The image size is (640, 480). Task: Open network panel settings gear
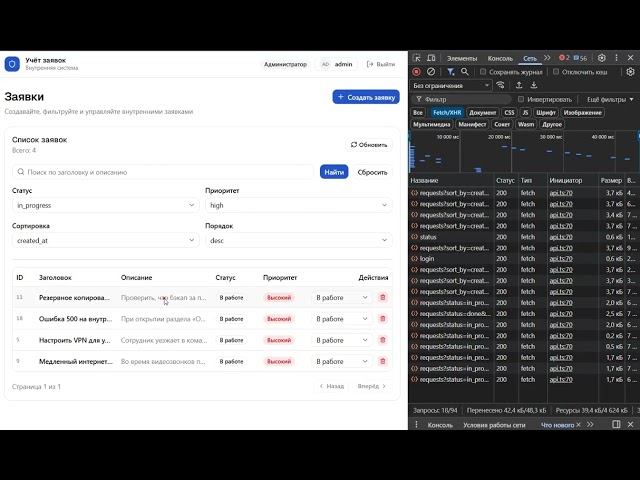pyautogui.click(x=630, y=71)
